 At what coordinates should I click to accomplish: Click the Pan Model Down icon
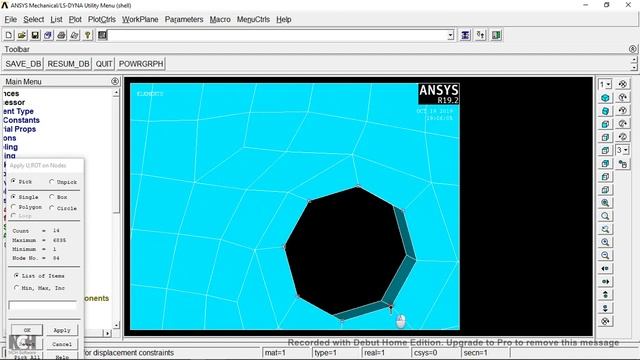pyautogui.click(x=605, y=308)
